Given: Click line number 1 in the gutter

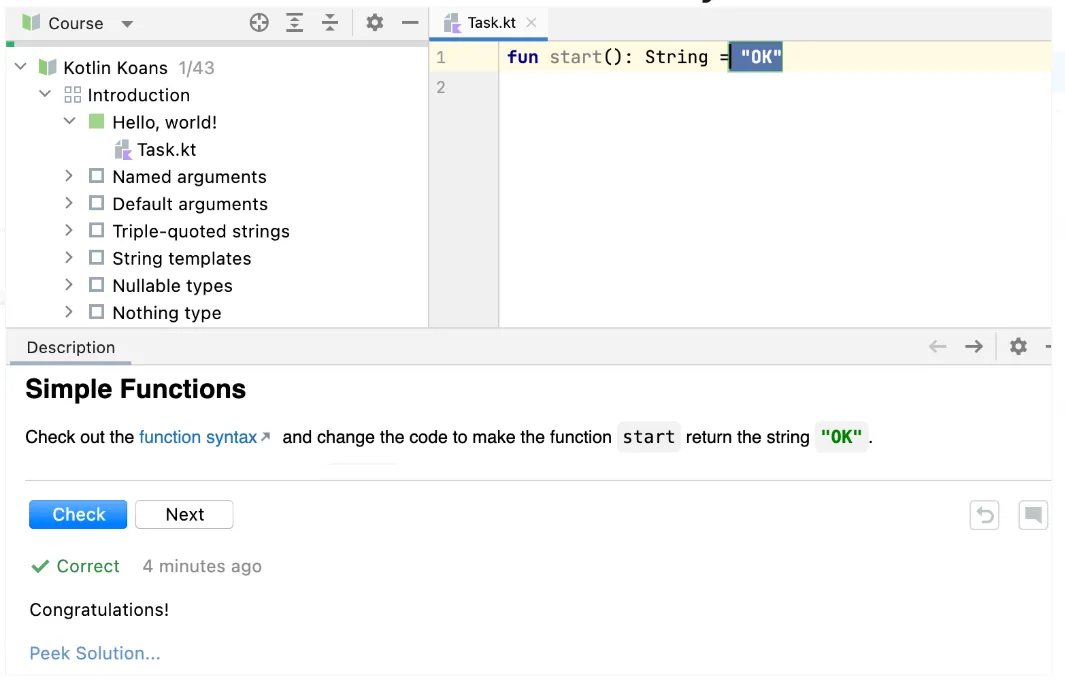Looking at the screenshot, I should pos(441,57).
